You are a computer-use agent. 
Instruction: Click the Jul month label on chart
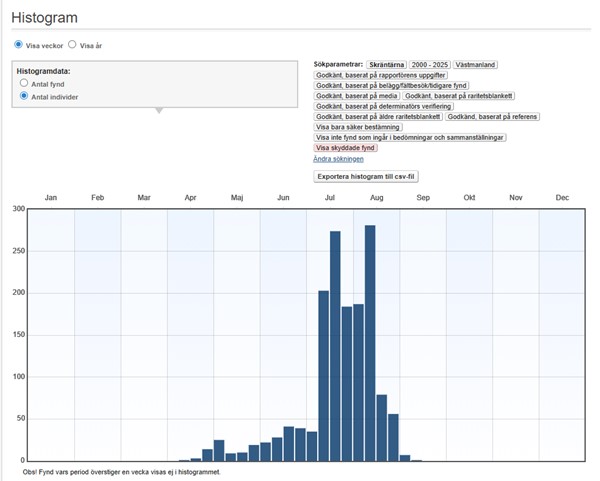330,198
